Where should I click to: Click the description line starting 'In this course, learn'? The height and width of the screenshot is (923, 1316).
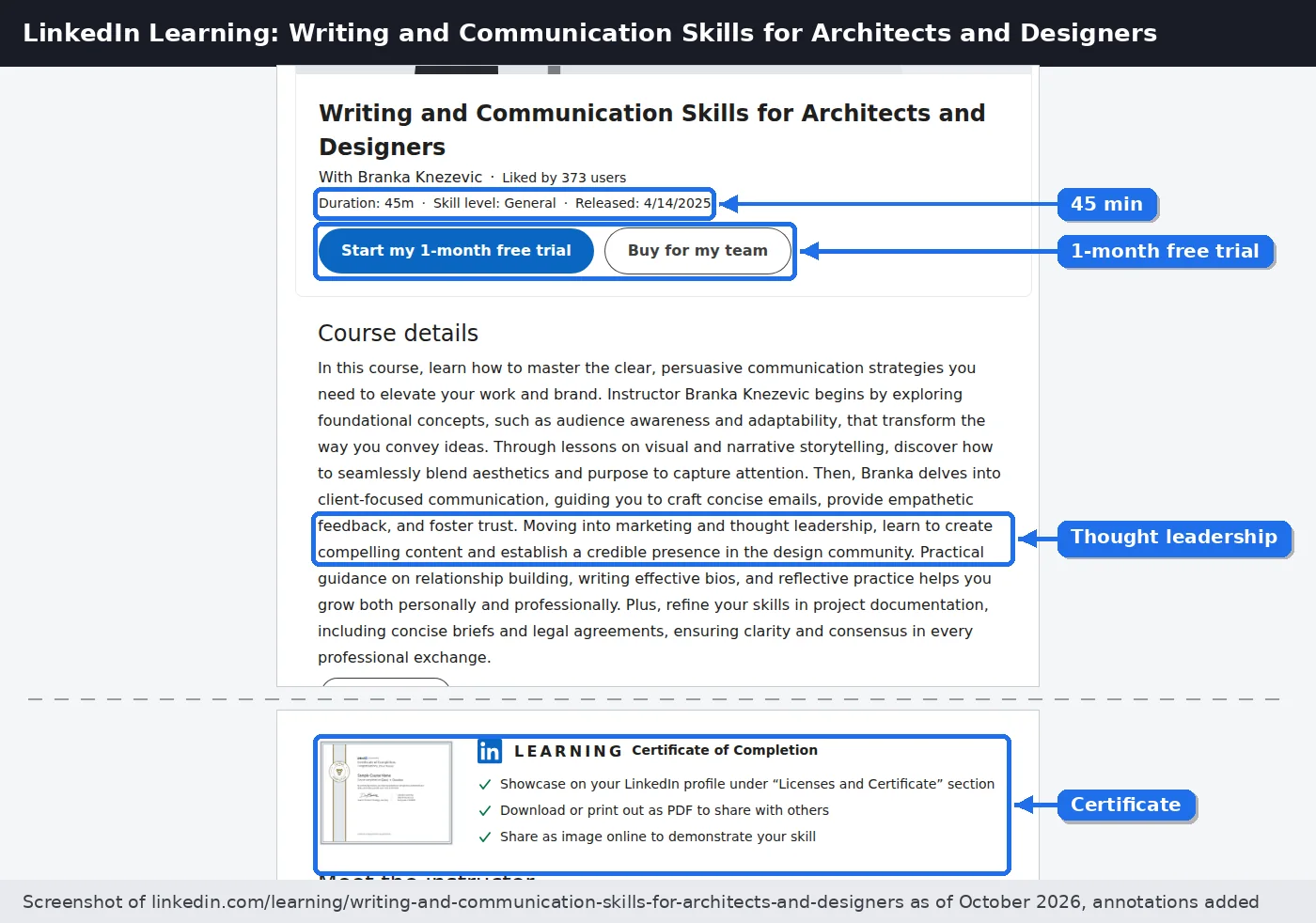pos(647,368)
